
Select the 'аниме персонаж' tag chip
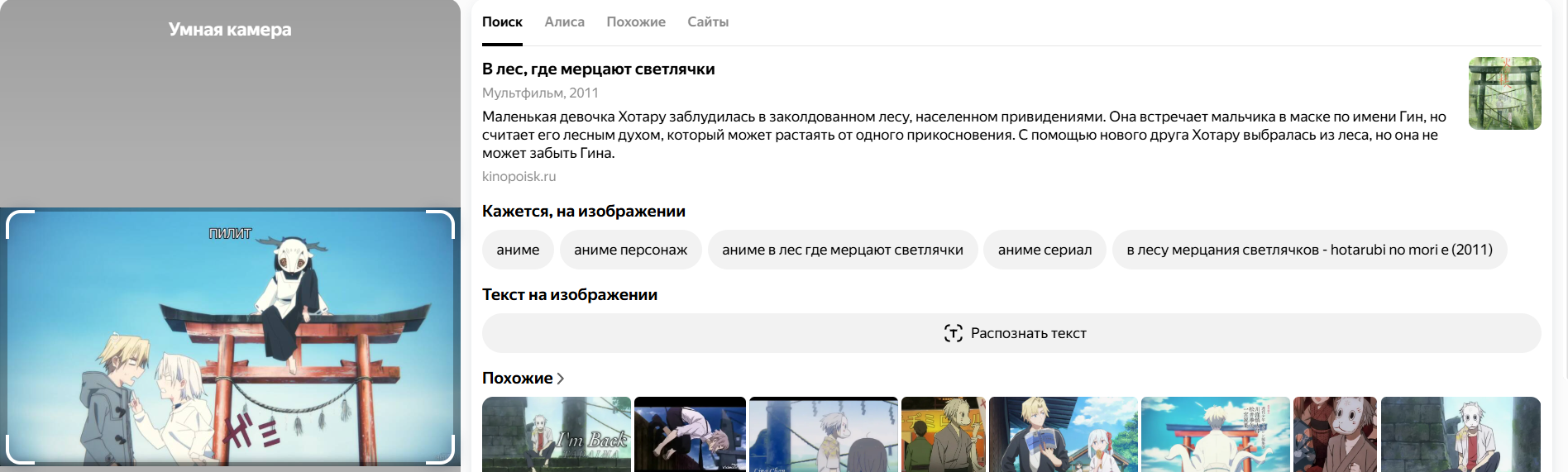point(630,250)
